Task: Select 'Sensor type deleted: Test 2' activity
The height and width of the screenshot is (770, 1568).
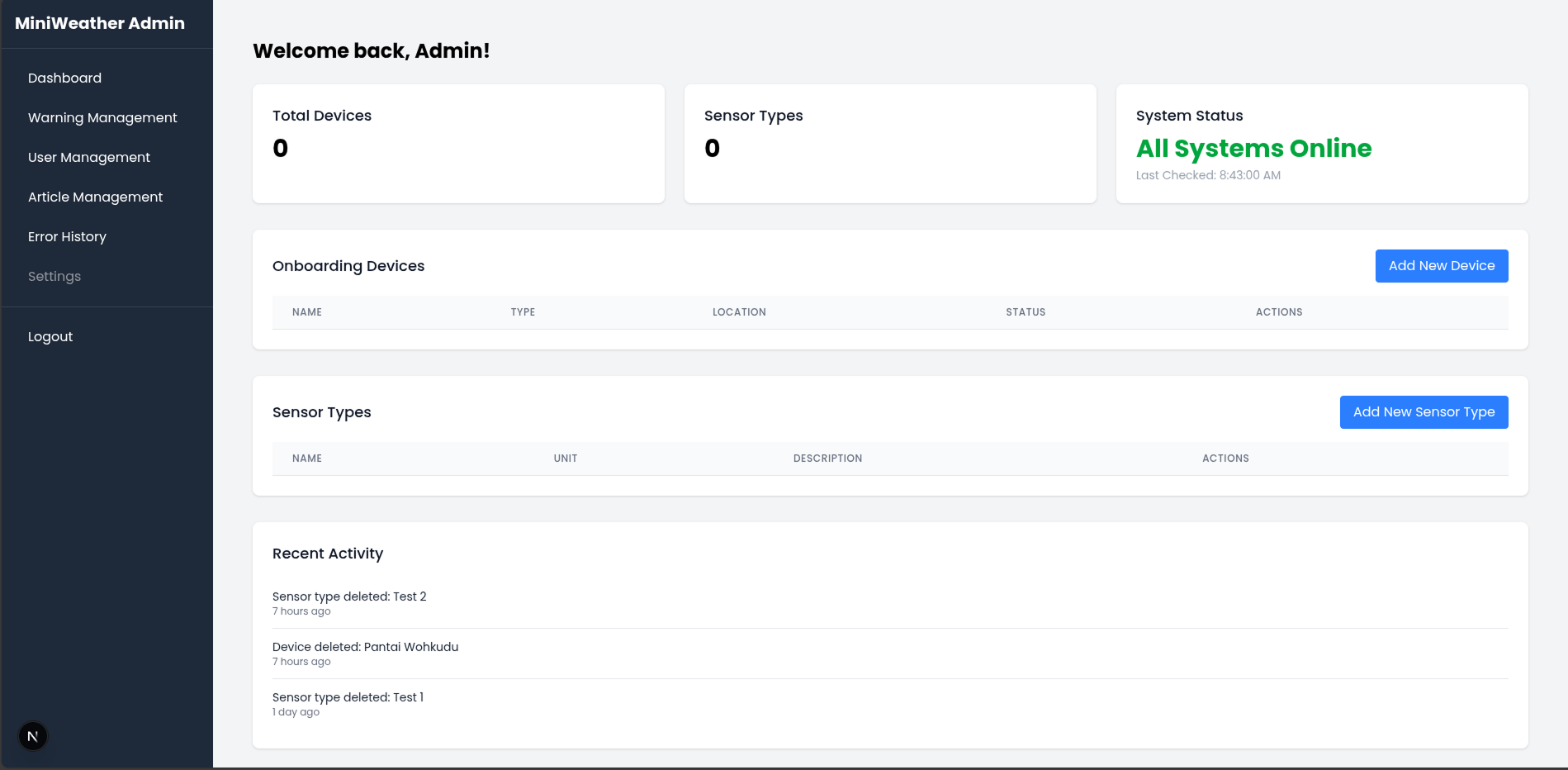Action: (349, 597)
